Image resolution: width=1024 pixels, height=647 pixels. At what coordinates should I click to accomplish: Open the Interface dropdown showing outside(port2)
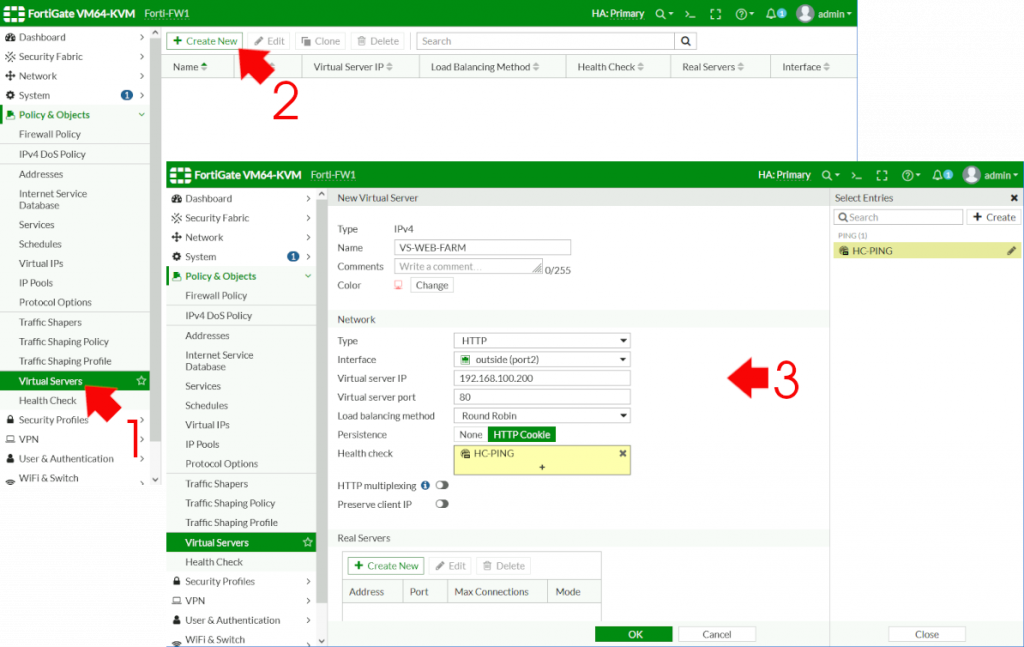click(541, 359)
